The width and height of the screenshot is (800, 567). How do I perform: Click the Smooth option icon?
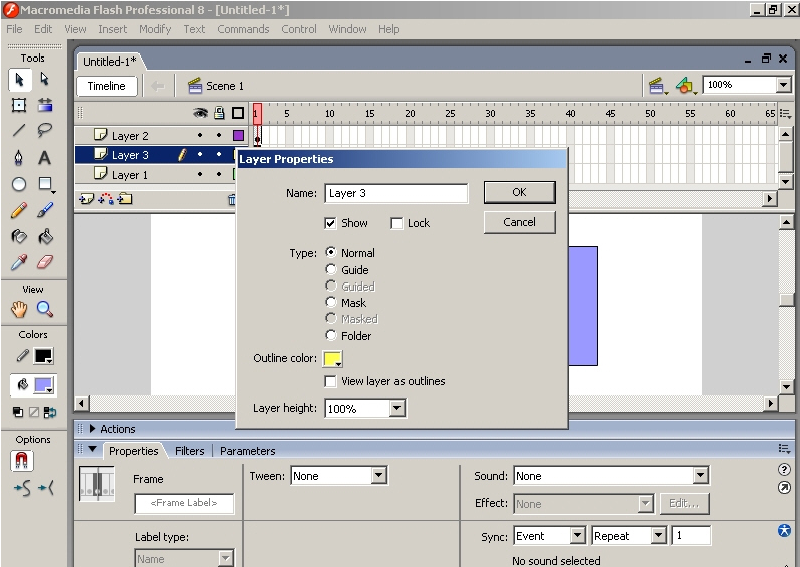pyautogui.click(x=22, y=488)
